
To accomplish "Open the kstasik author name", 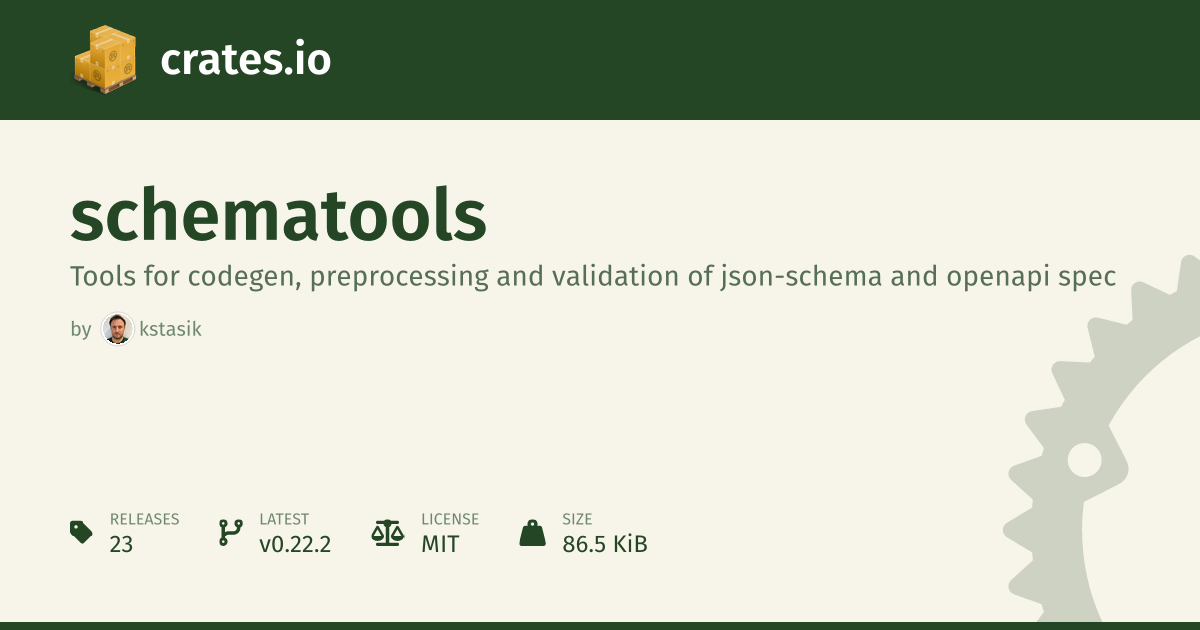I will 171,329.
